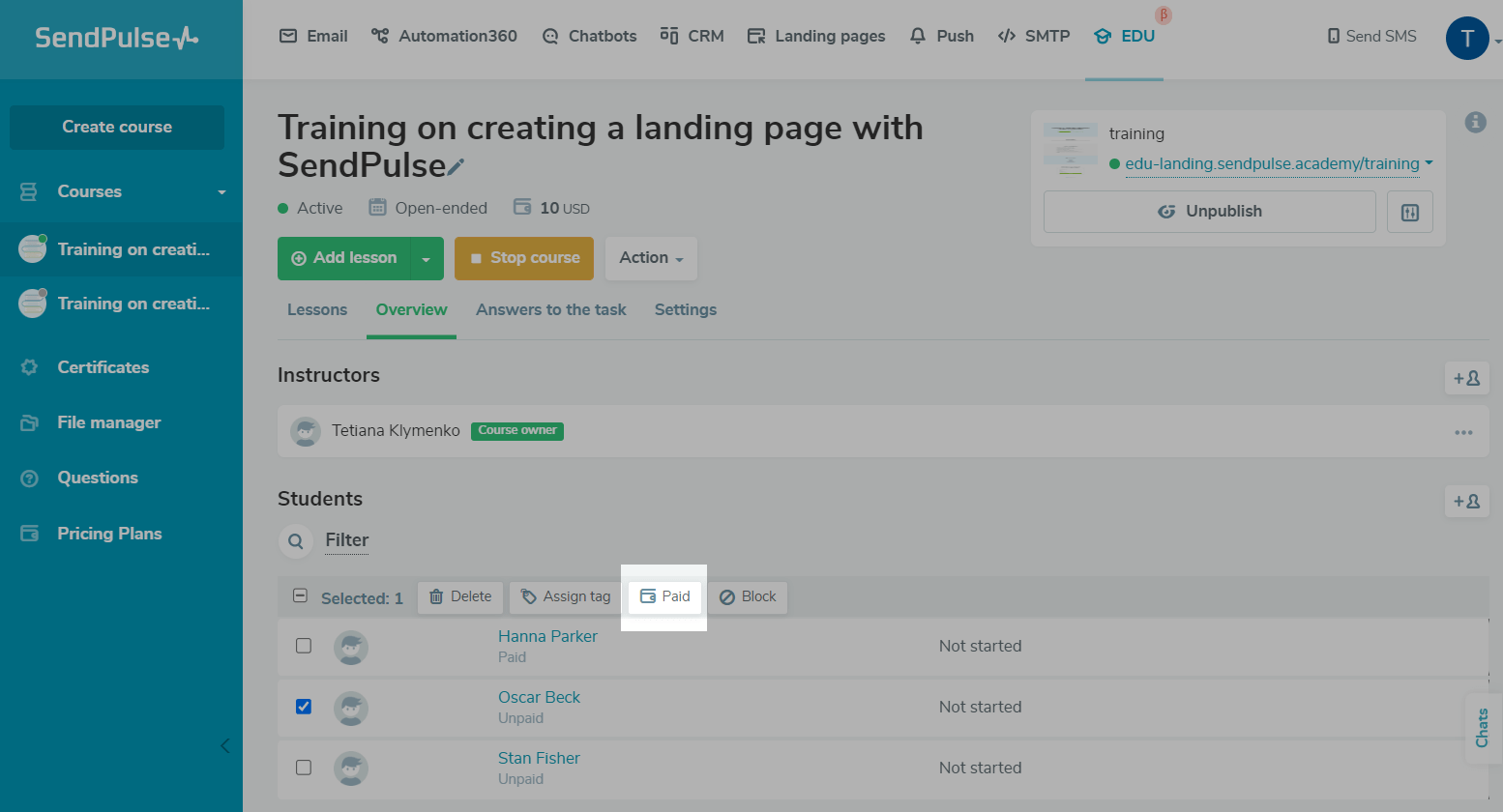Open Pricing Plans in the sidebar
The image size is (1503, 812).
click(x=109, y=534)
